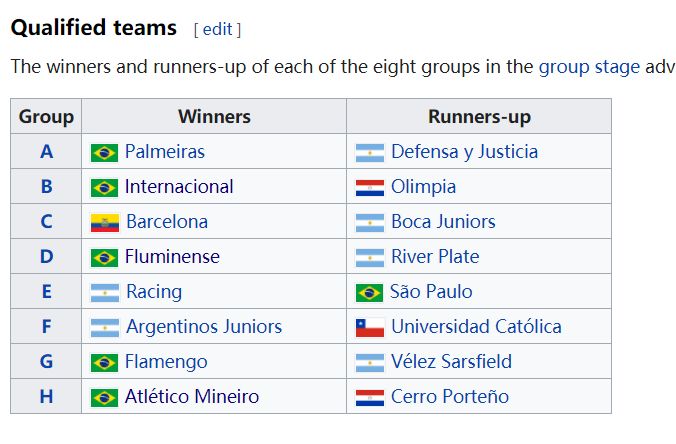Open the Group H link
The width and height of the screenshot is (676, 444).
click(47, 397)
